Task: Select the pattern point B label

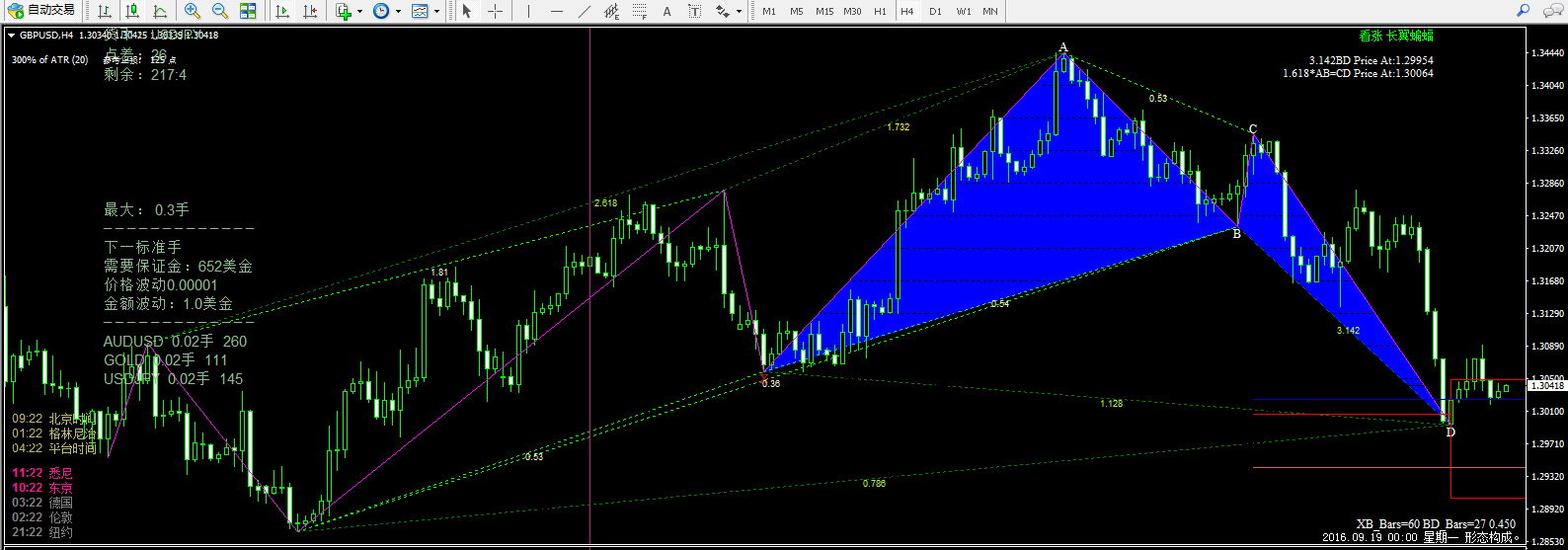Action: click(x=1236, y=233)
